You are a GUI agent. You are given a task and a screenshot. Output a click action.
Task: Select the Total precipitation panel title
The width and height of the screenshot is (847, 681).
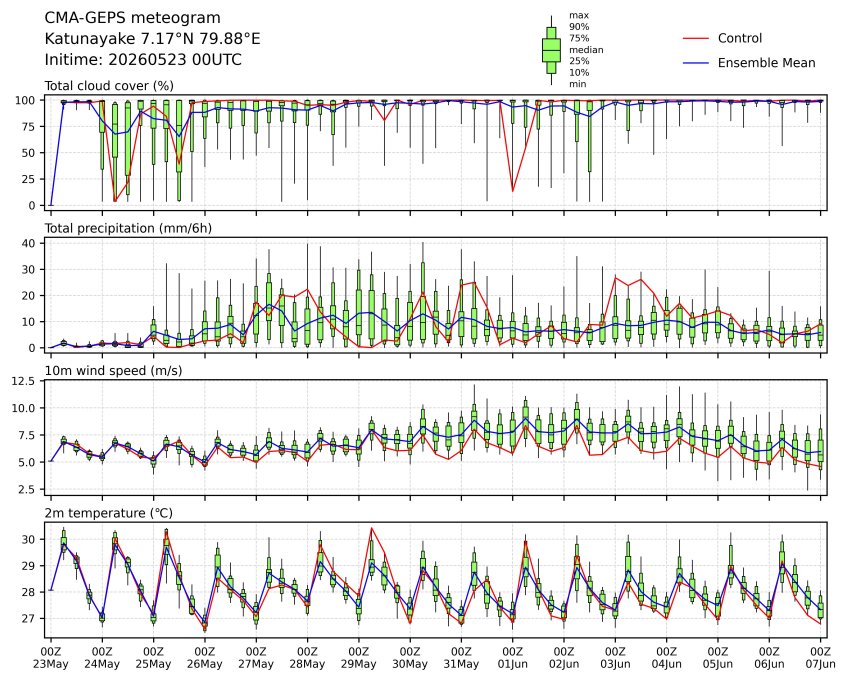coord(128,228)
